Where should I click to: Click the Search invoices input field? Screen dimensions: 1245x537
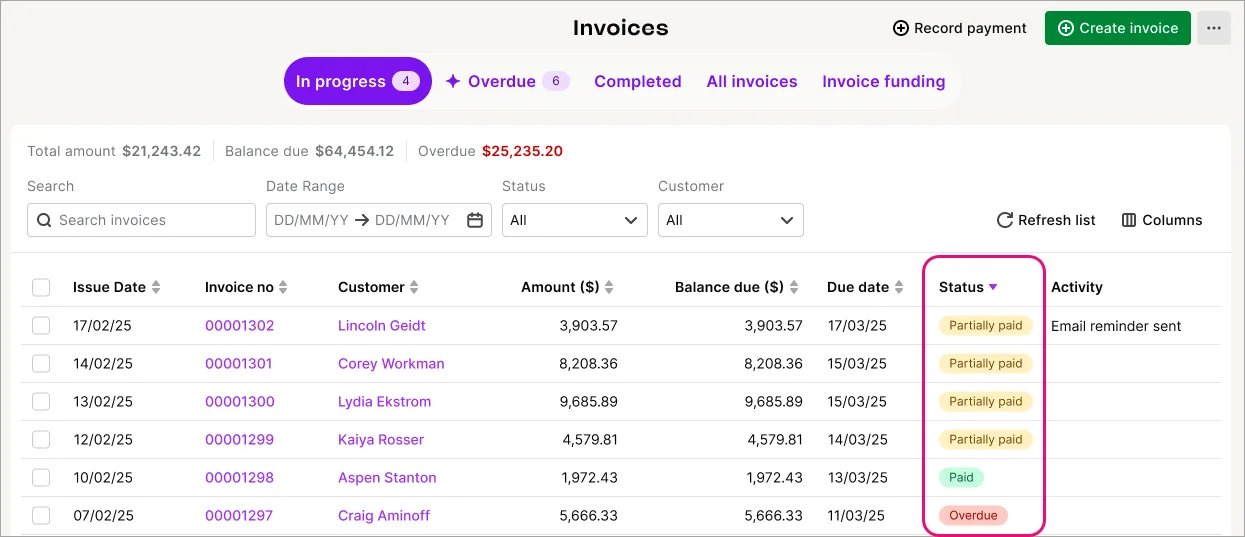point(141,220)
